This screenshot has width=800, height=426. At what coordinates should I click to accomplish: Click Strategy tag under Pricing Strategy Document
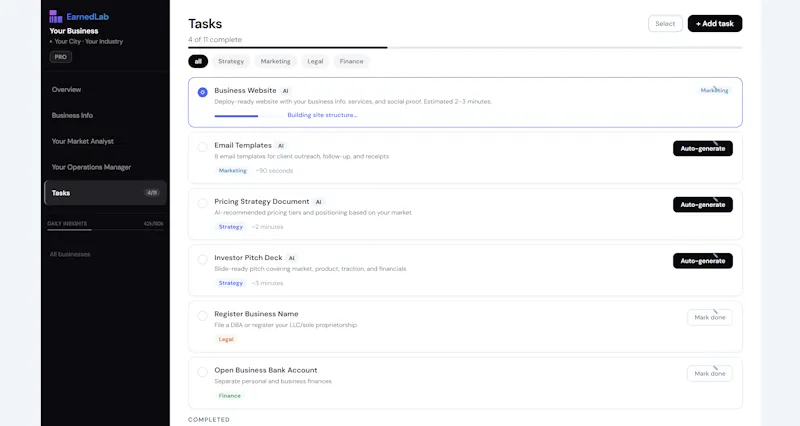pyautogui.click(x=231, y=227)
